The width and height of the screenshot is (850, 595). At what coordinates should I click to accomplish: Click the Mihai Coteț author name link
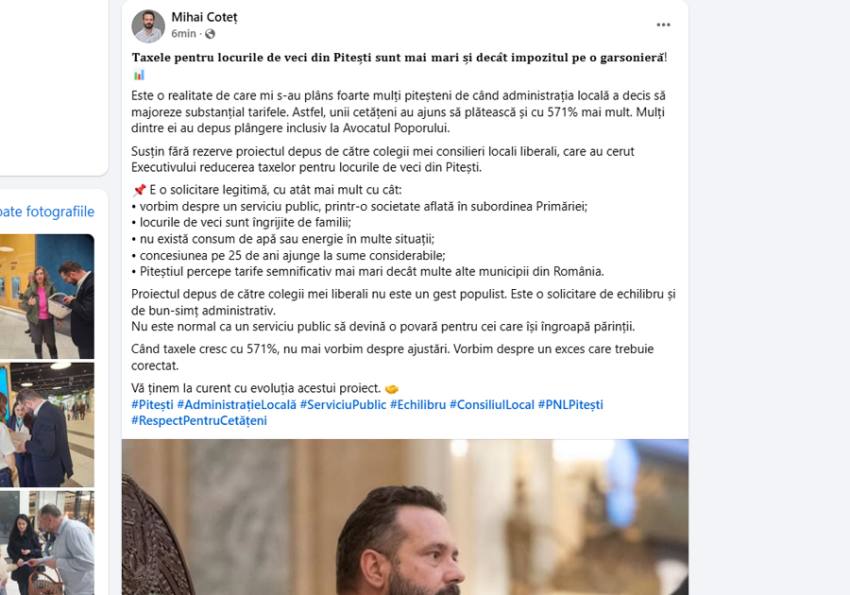point(203,15)
